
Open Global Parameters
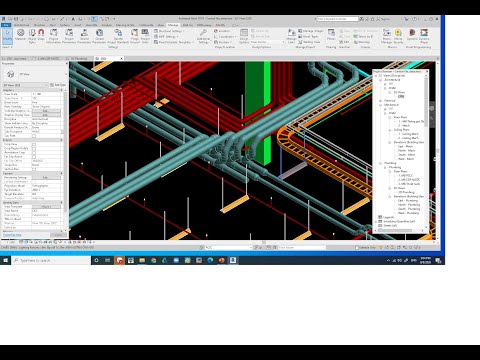tap(99, 36)
